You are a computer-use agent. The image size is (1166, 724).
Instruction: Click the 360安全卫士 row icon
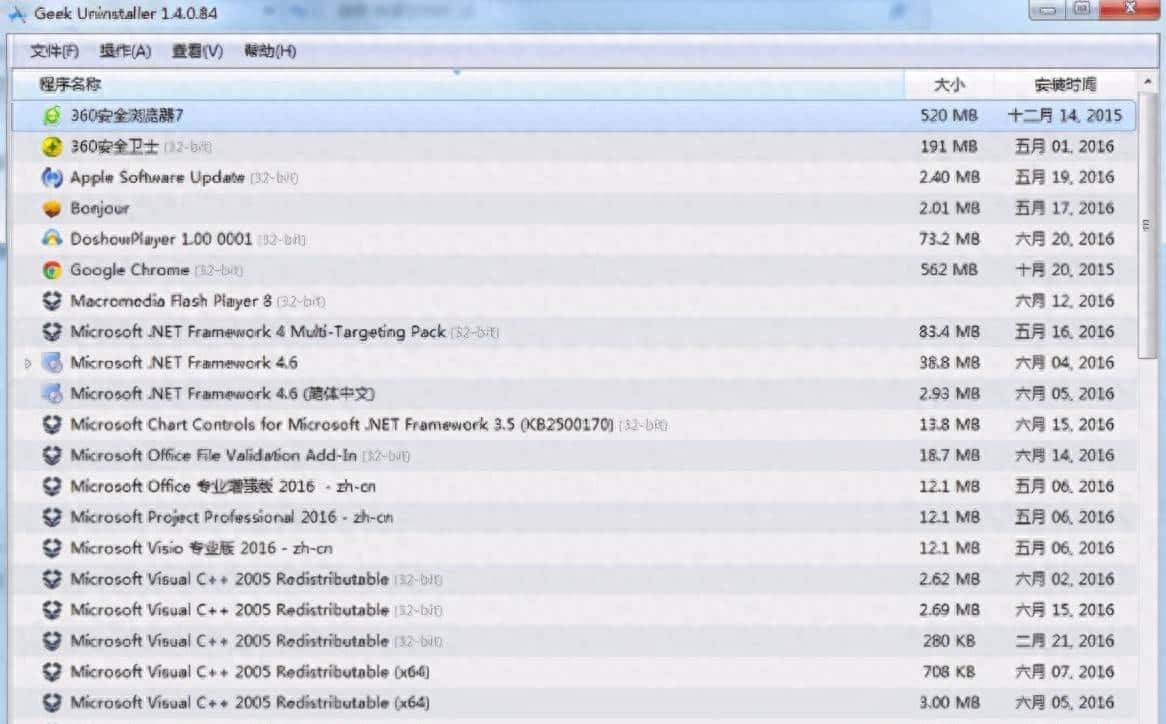(51, 146)
